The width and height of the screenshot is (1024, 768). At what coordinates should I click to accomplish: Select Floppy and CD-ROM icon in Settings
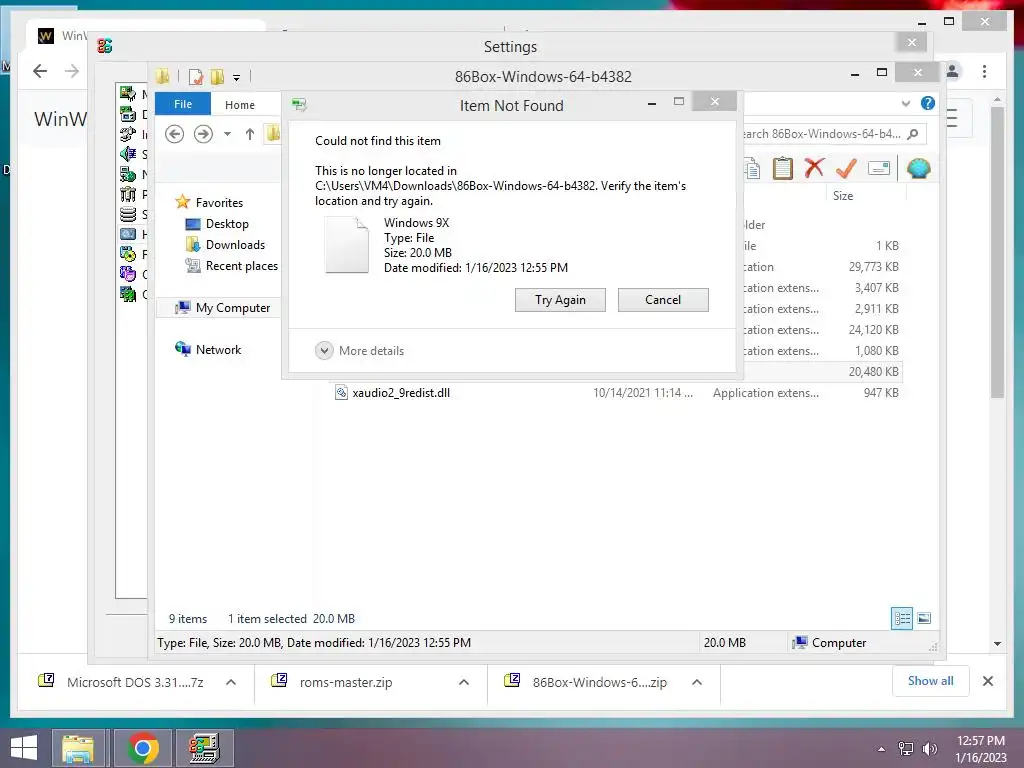point(129,254)
